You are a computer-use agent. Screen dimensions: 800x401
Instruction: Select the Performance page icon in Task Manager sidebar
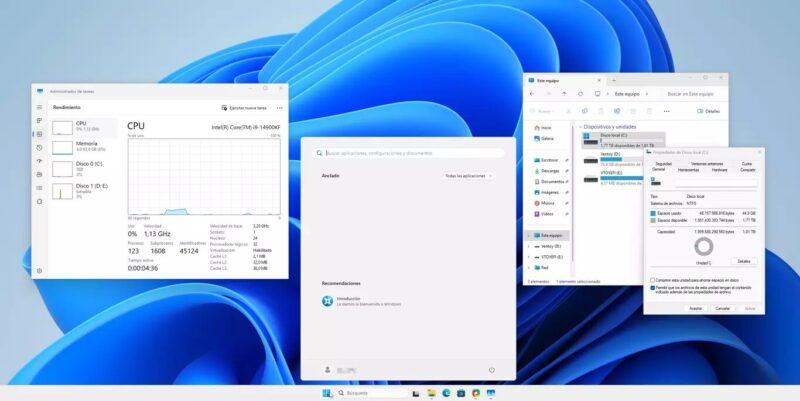pos(39,134)
